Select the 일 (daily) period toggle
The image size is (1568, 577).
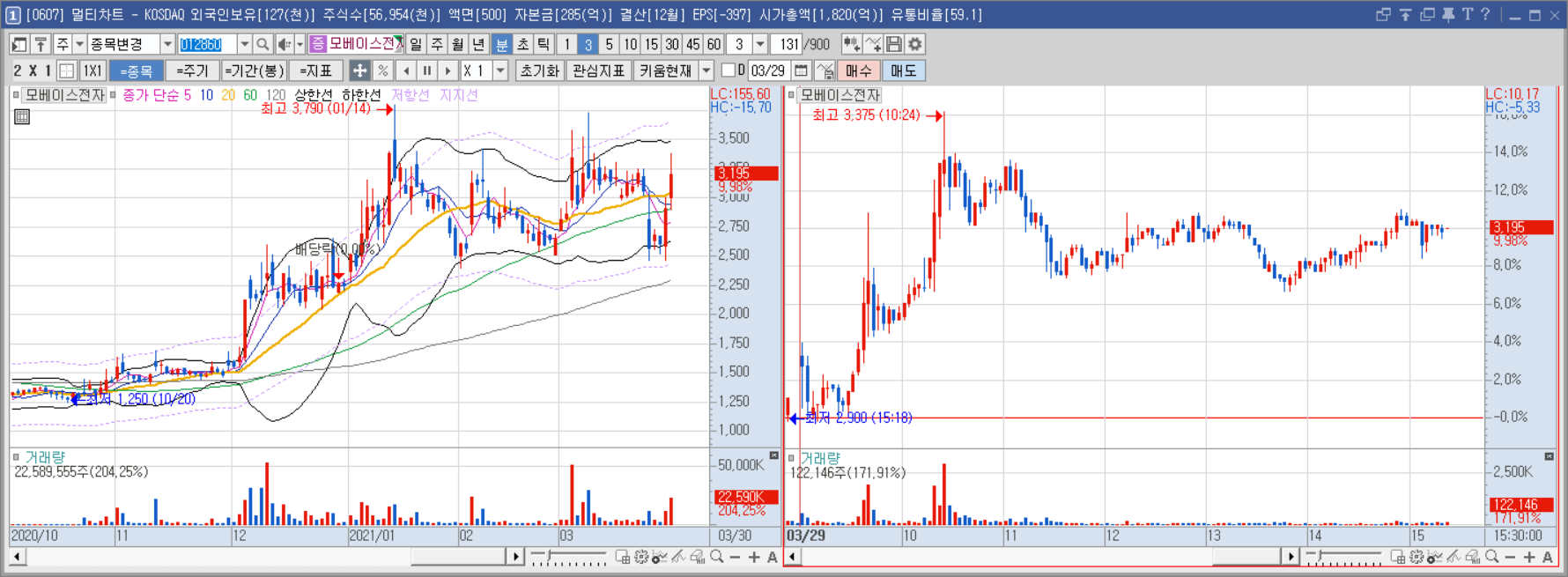point(416,44)
